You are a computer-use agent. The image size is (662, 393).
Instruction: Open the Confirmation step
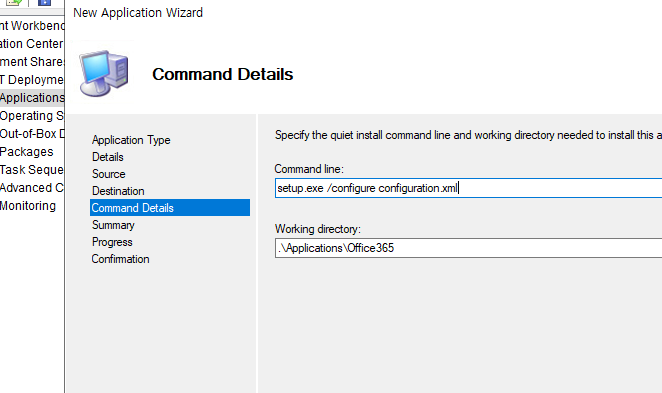(120, 259)
